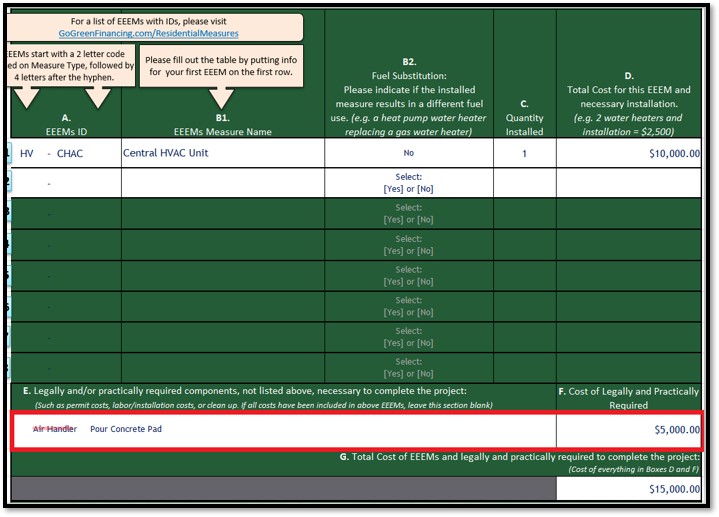The height and width of the screenshot is (517, 719).
Task: Select the 'No' fuel substitution cell in row 1
Action: [409, 153]
